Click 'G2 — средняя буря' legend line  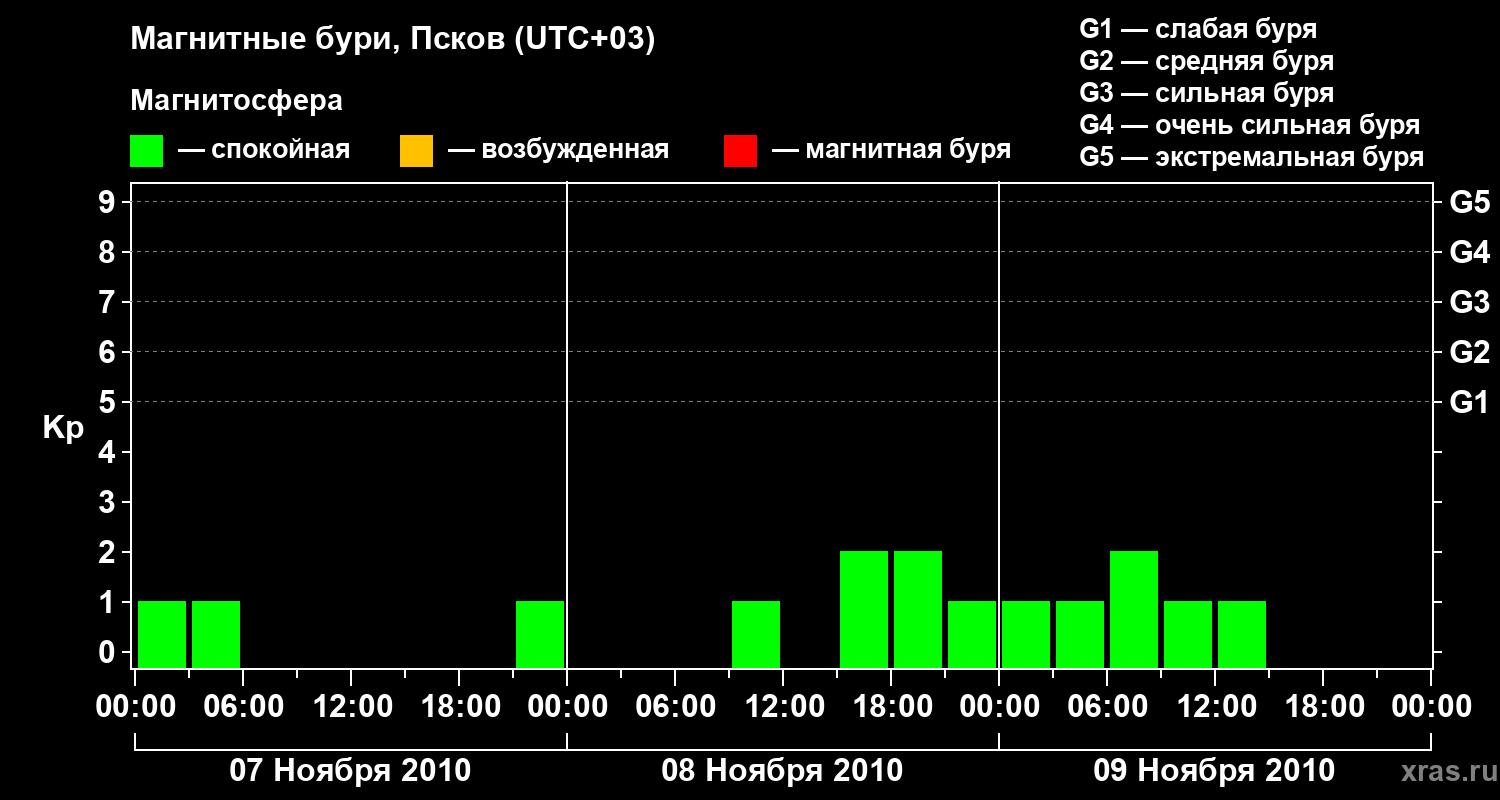[1207, 61]
